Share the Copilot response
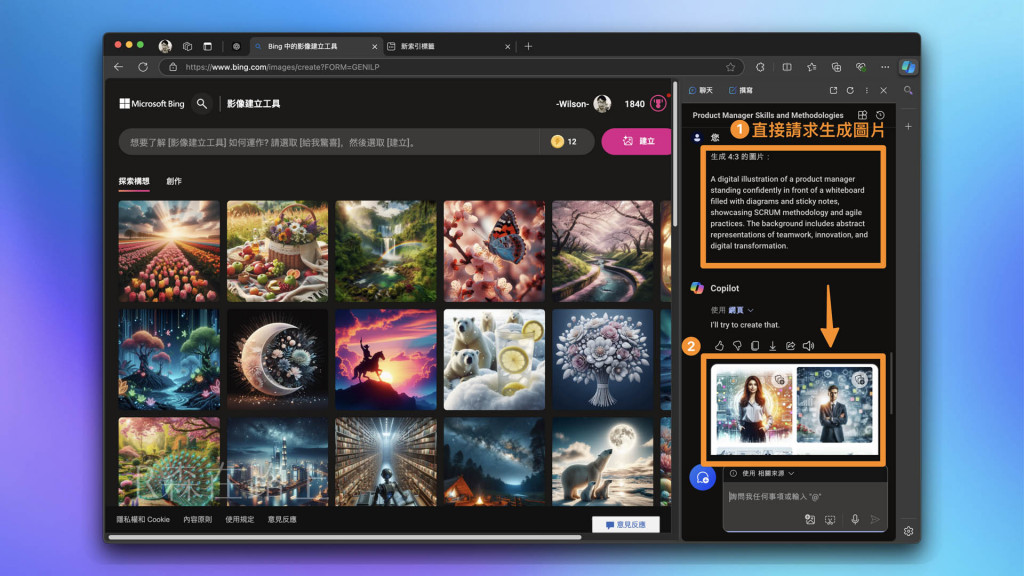The height and width of the screenshot is (576, 1024). point(790,345)
